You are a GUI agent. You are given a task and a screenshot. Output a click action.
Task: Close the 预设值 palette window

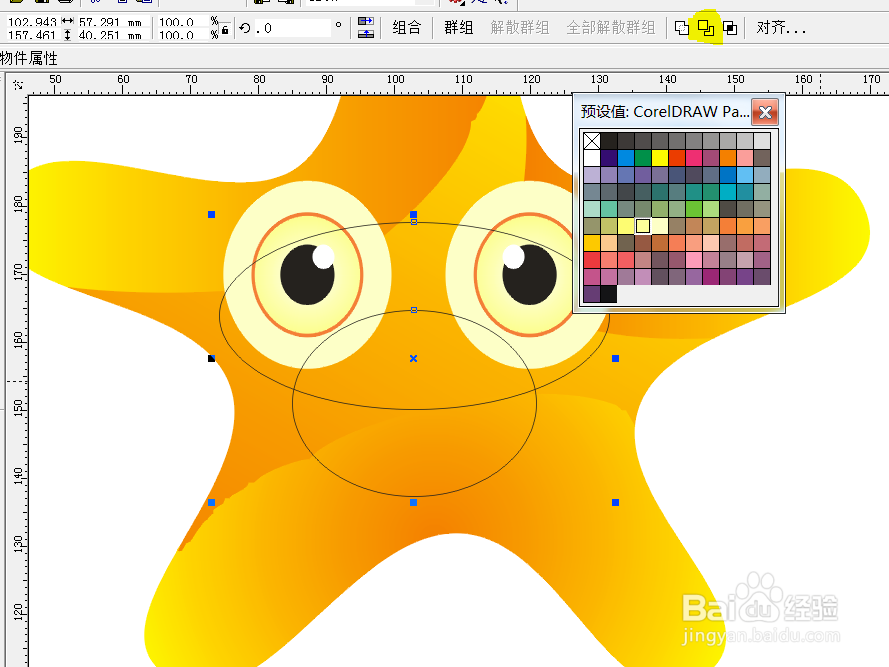765,112
